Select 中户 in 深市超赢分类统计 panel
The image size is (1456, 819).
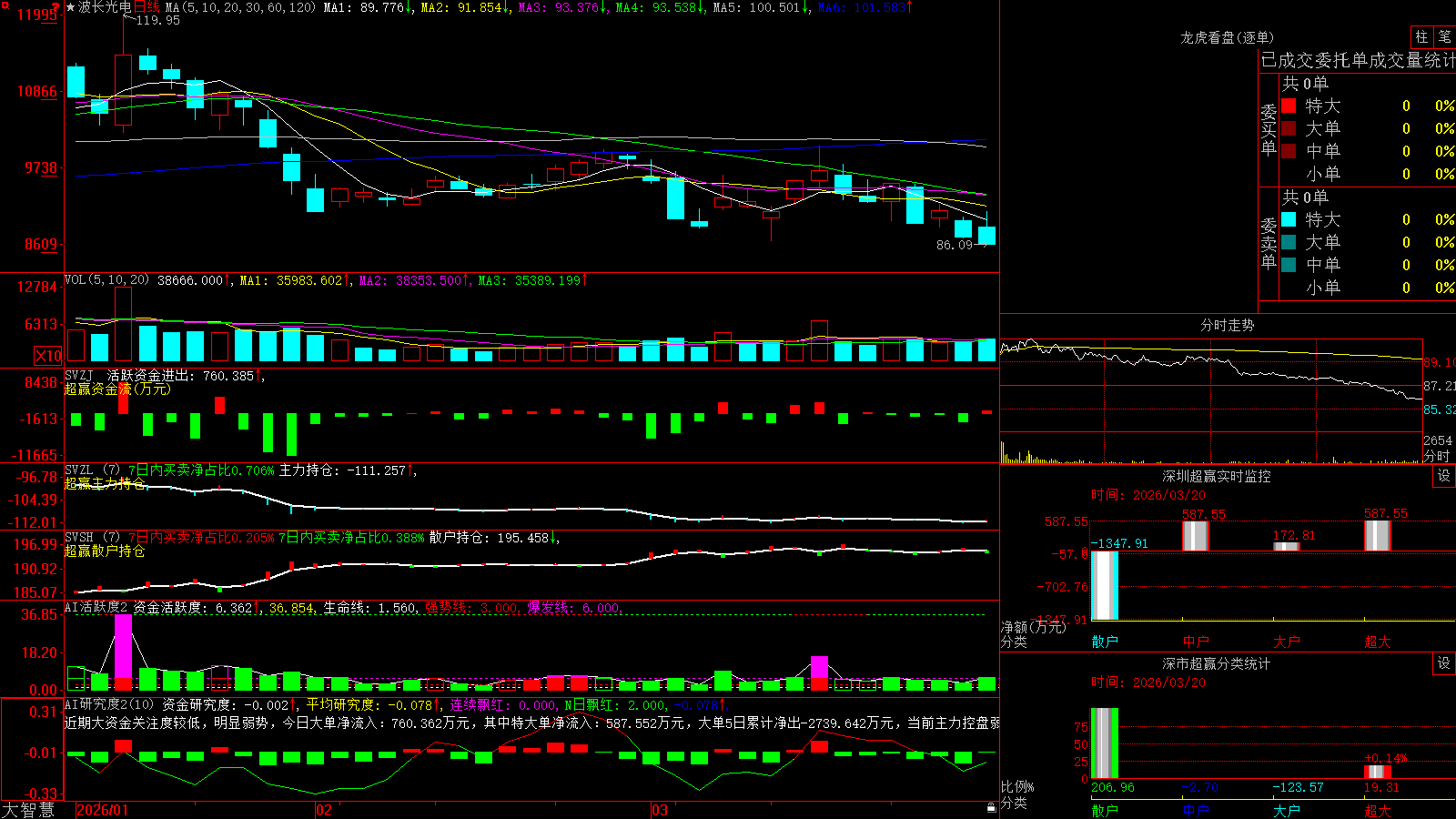(x=1196, y=810)
